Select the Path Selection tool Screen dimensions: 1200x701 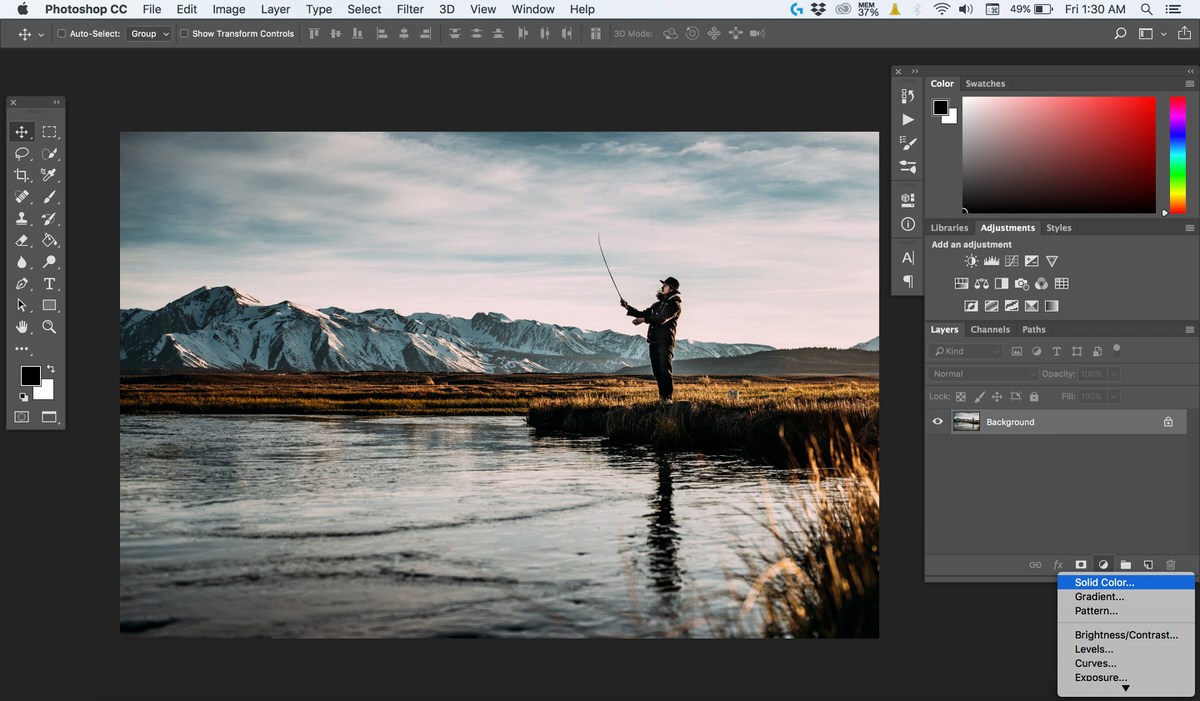point(21,305)
